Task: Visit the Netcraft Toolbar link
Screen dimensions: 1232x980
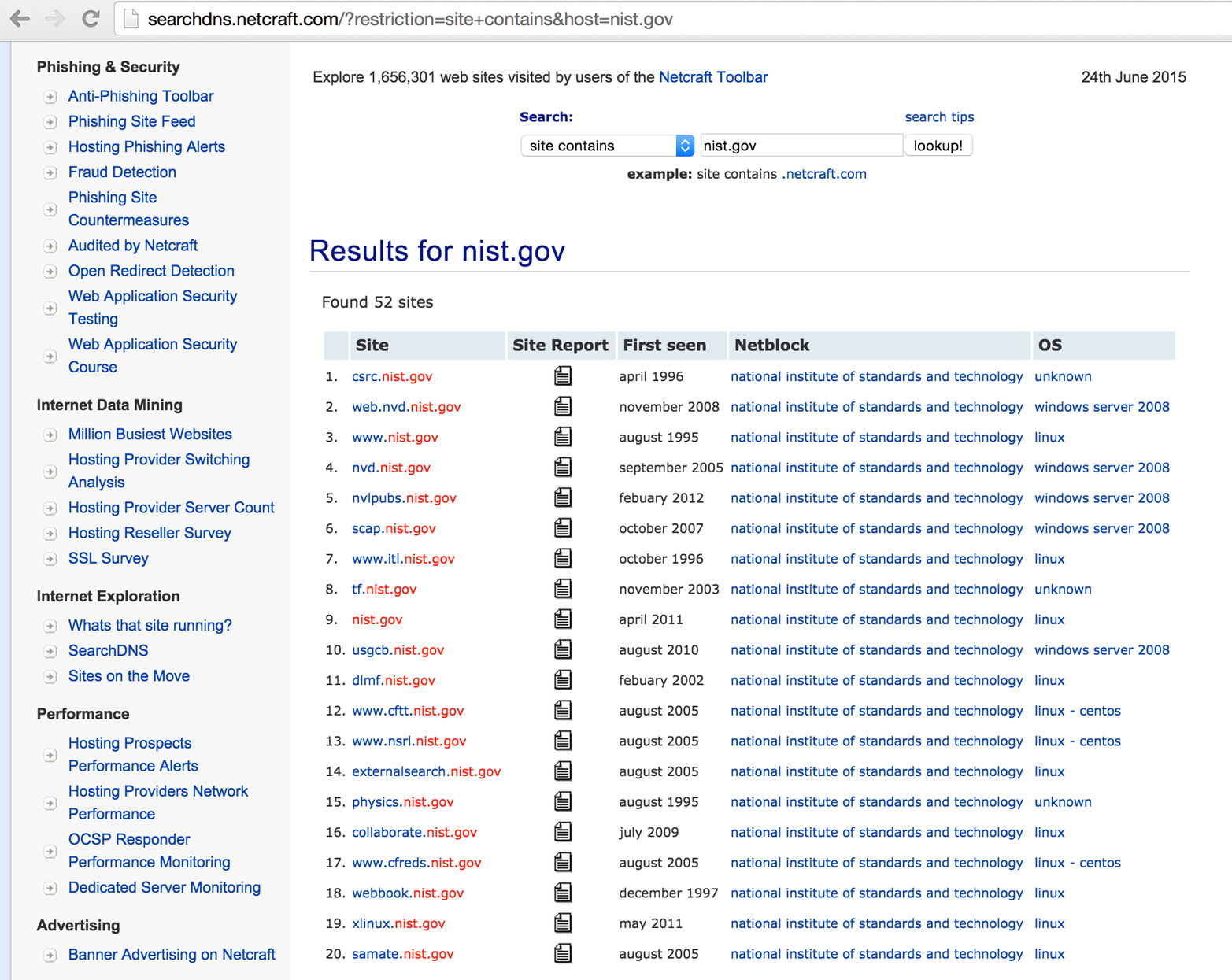Action: 712,77
